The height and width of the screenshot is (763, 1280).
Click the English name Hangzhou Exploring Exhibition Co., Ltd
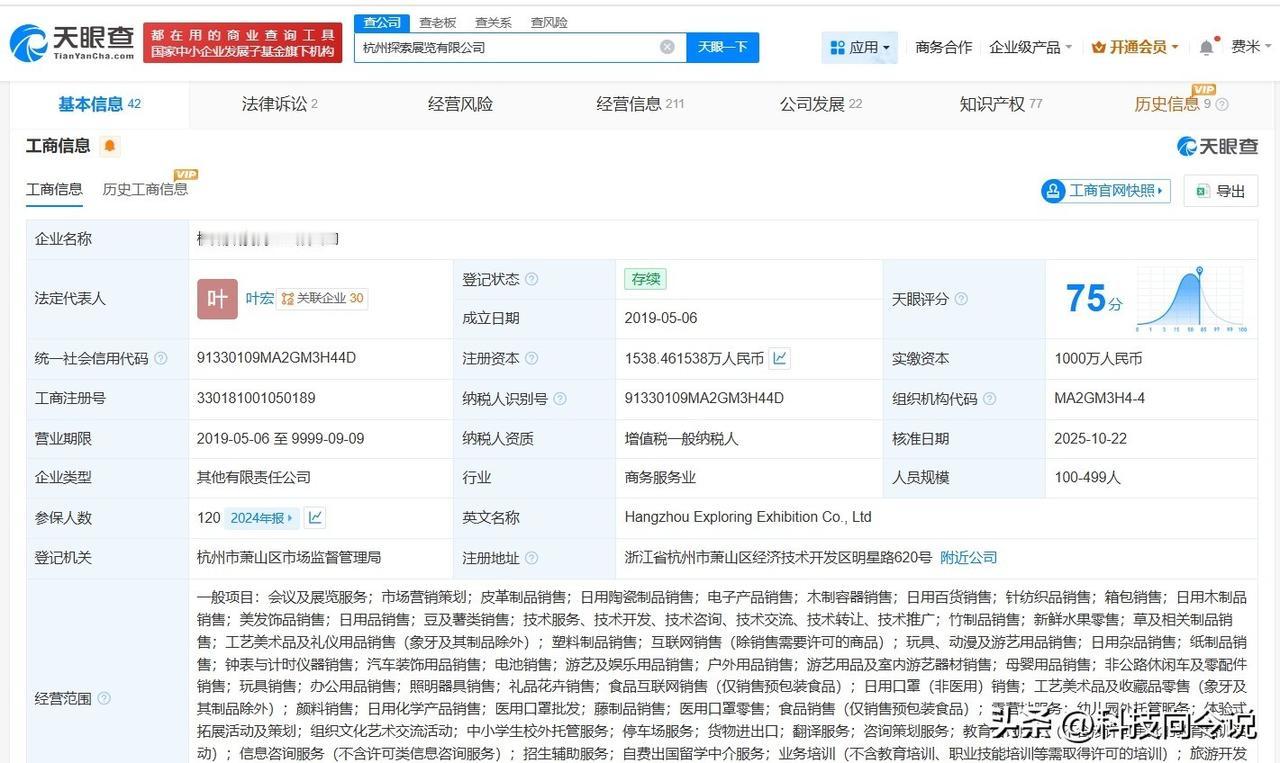(x=748, y=517)
